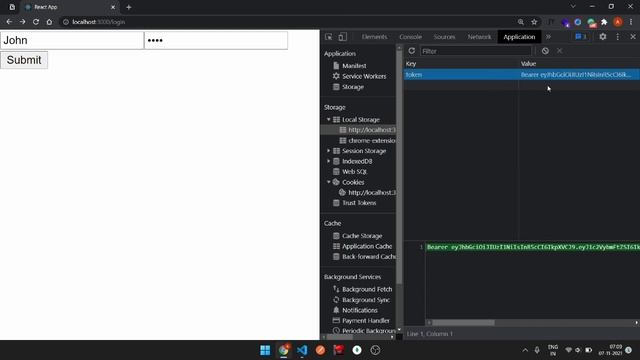Open Storage under Application section
Screen dimensions: 640x360
tap(353, 87)
